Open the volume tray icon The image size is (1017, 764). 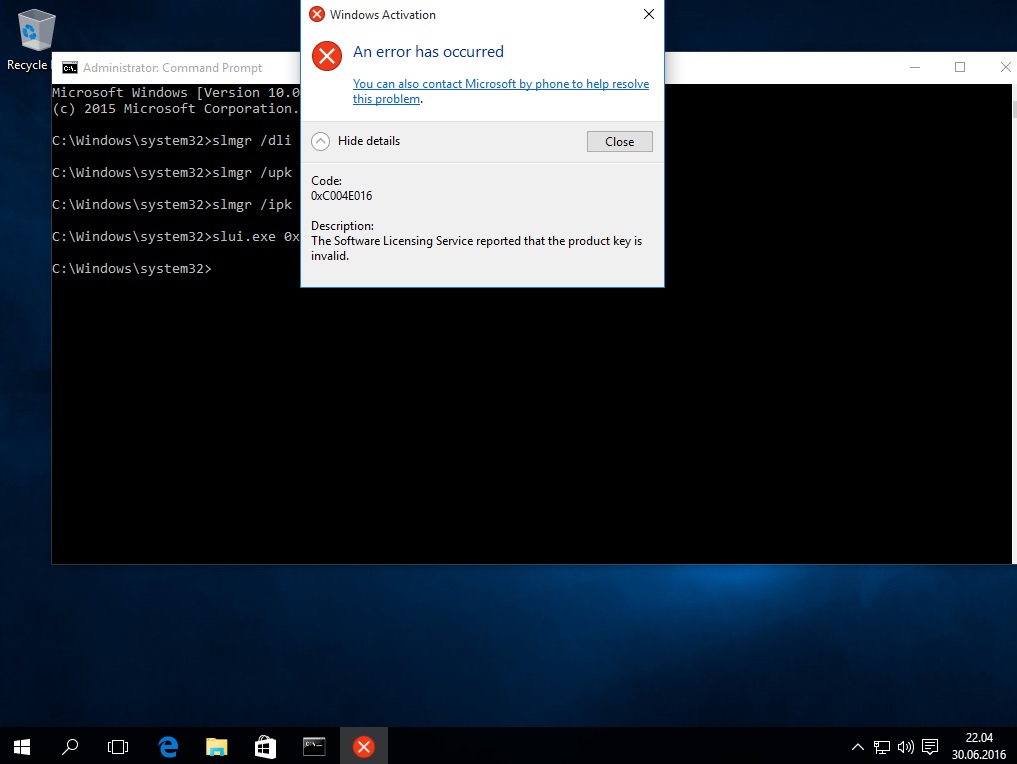[x=905, y=747]
